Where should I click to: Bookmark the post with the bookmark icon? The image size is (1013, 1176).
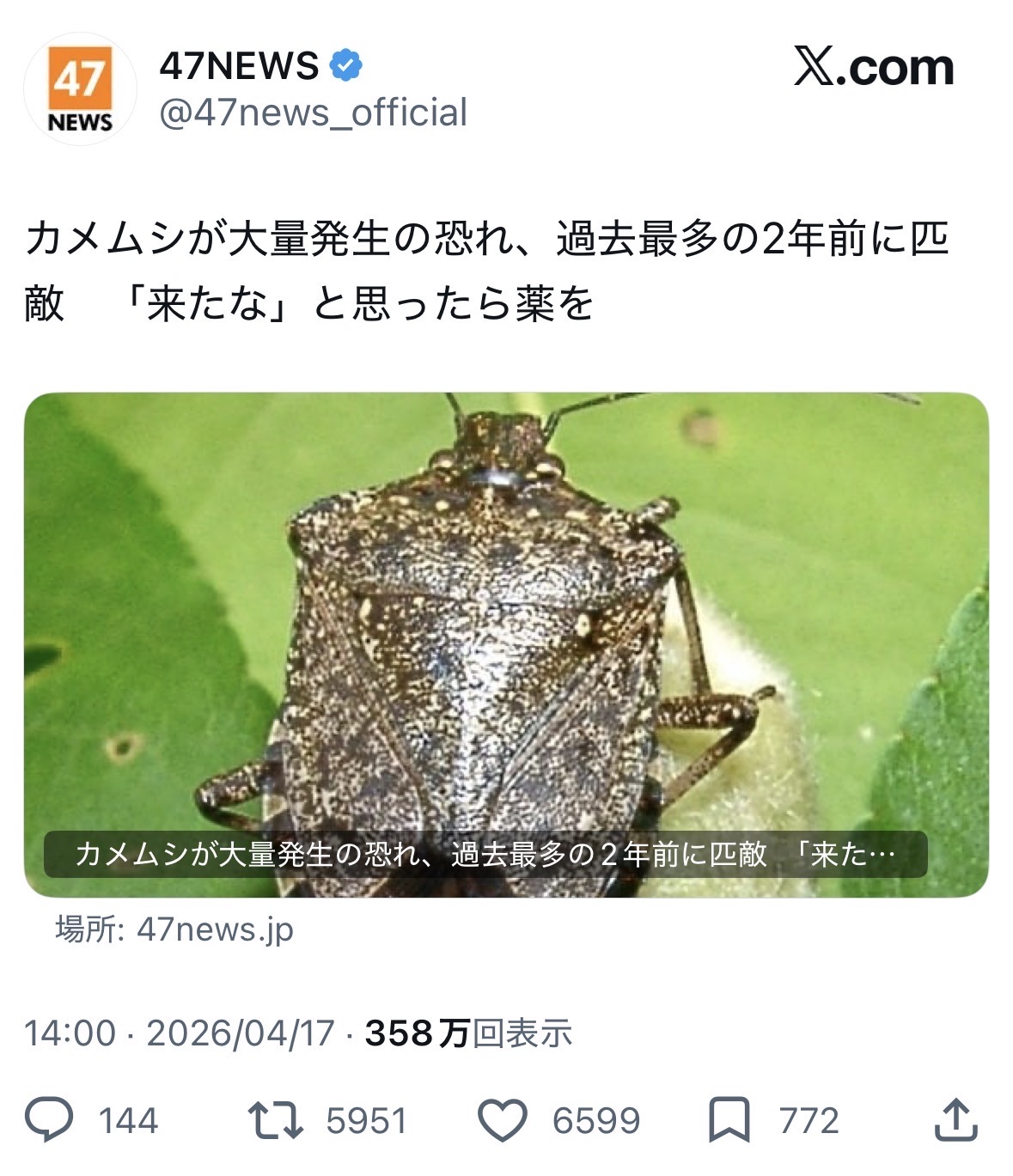click(x=729, y=1120)
